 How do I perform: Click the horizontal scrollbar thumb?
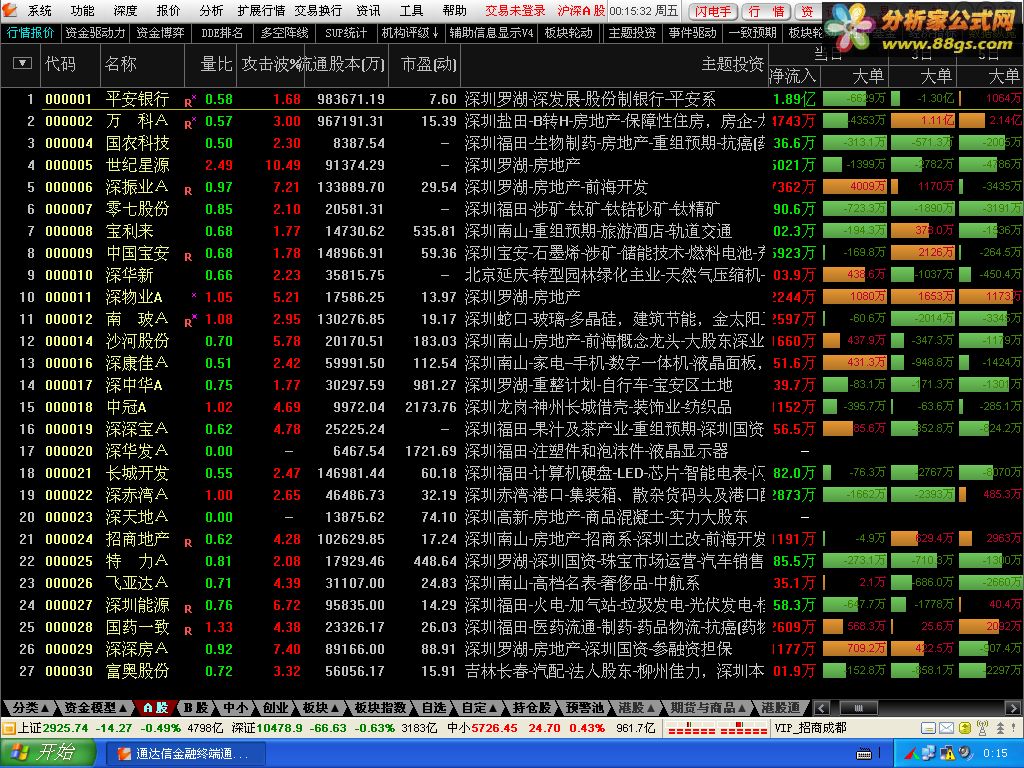pos(857,707)
